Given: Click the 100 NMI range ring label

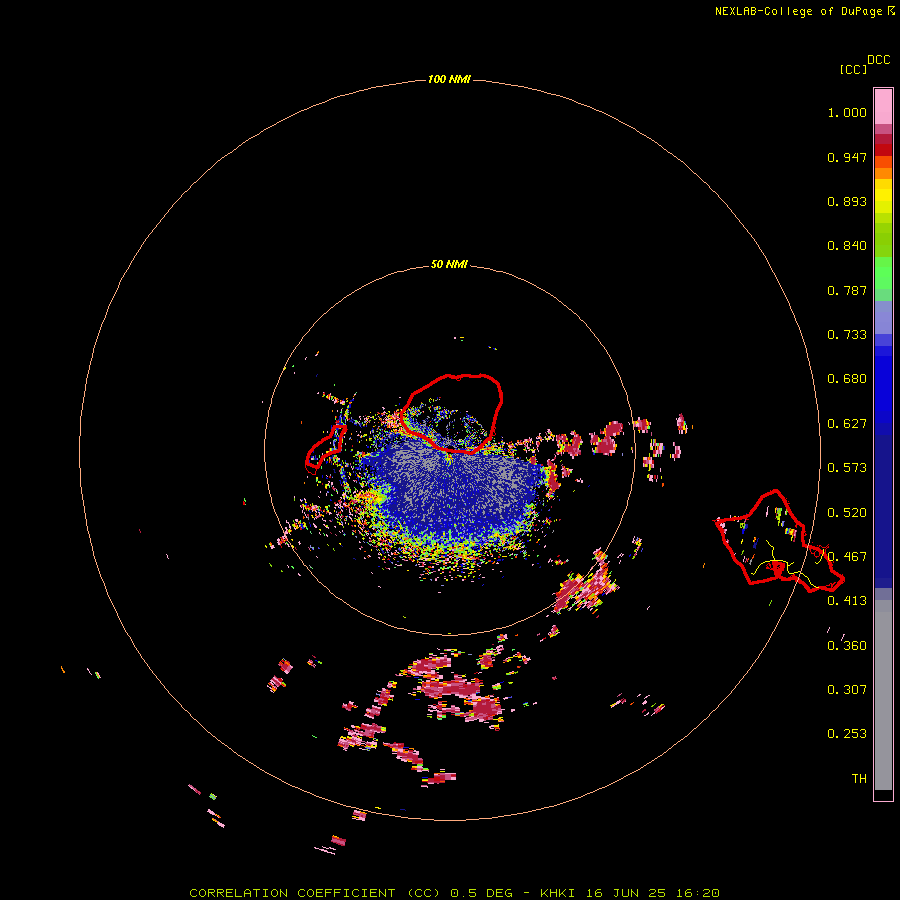Looking at the screenshot, I should click(449, 79).
